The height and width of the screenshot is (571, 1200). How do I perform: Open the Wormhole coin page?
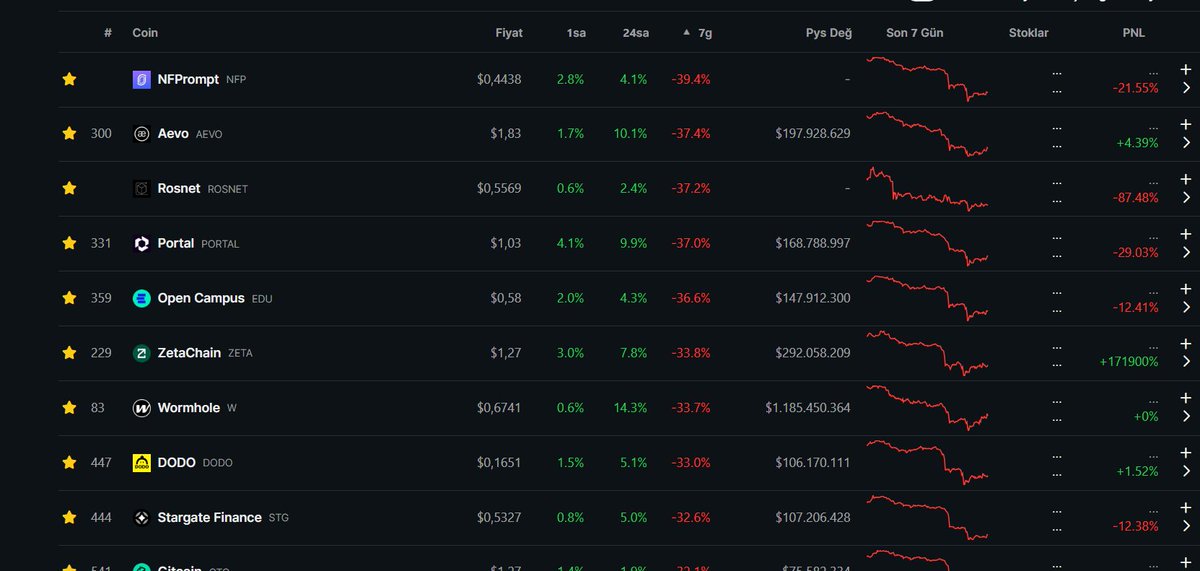(189, 408)
